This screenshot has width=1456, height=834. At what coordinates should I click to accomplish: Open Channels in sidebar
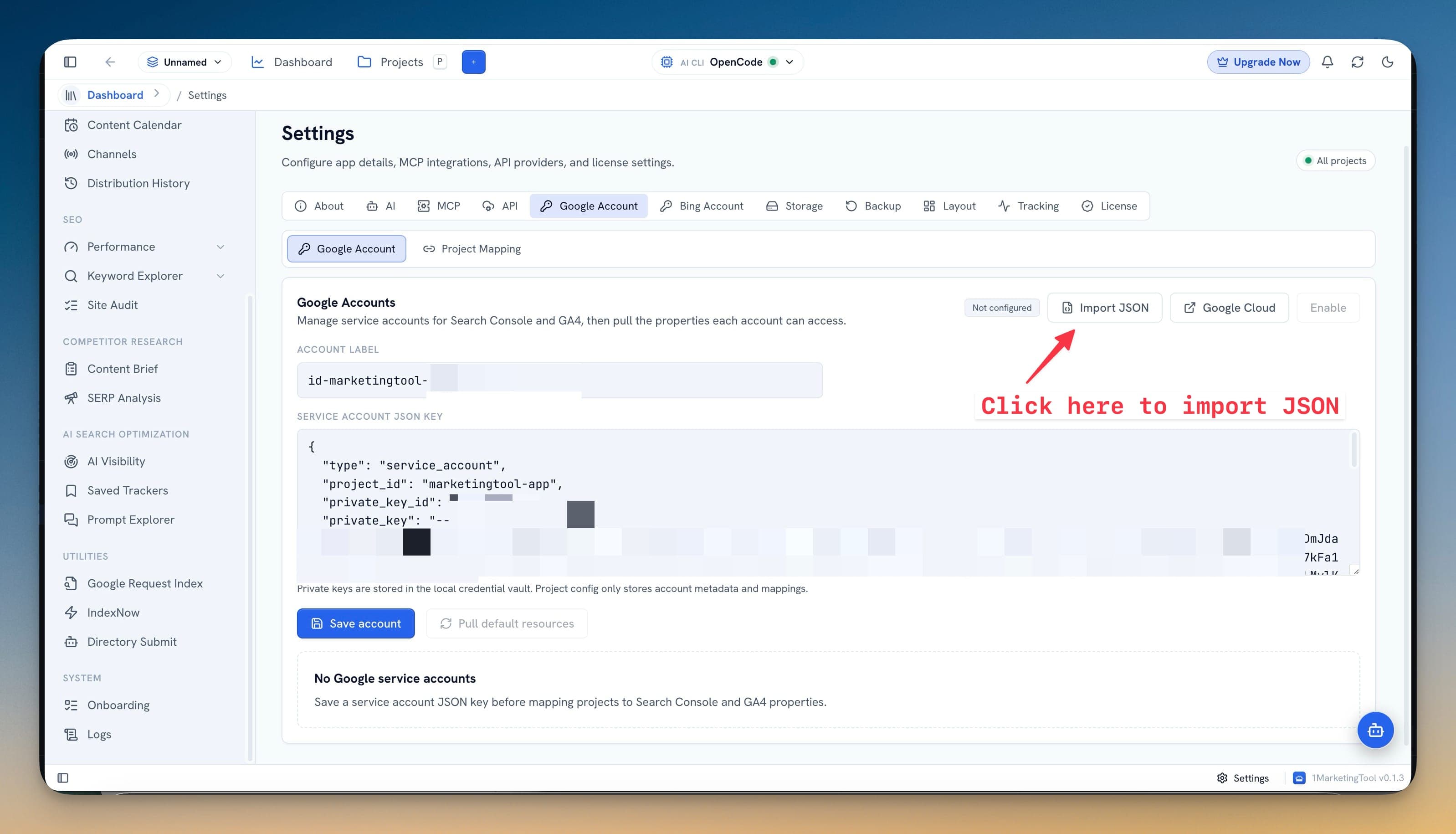[112, 154]
